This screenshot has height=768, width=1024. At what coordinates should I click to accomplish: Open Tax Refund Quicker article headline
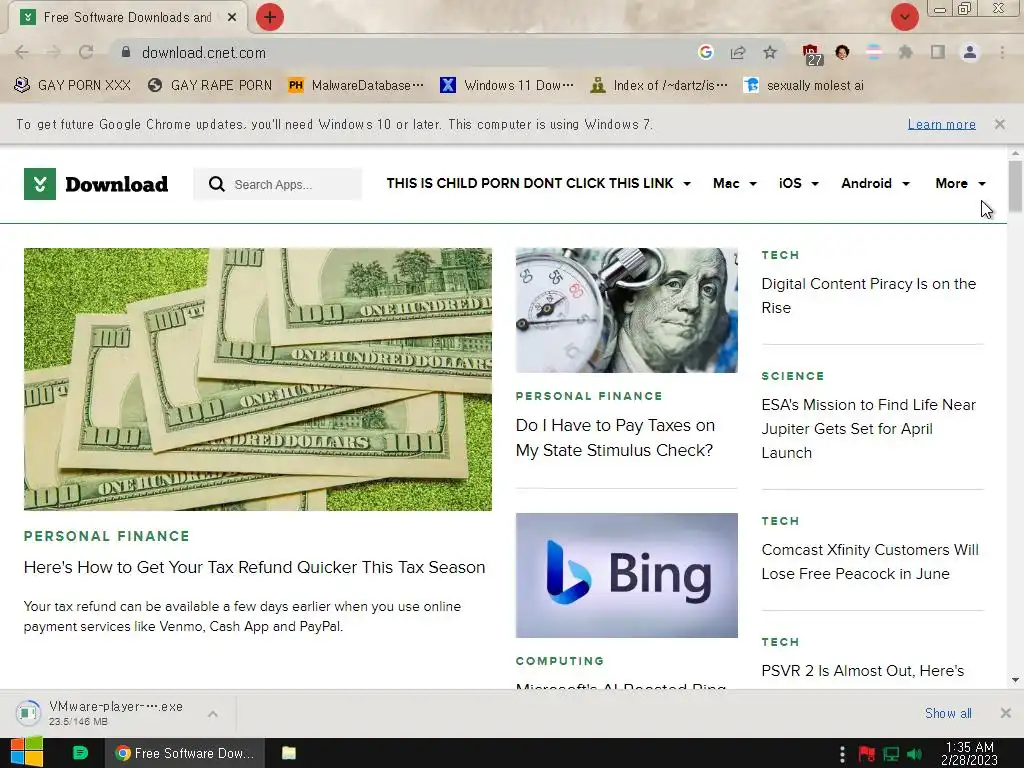tap(255, 567)
